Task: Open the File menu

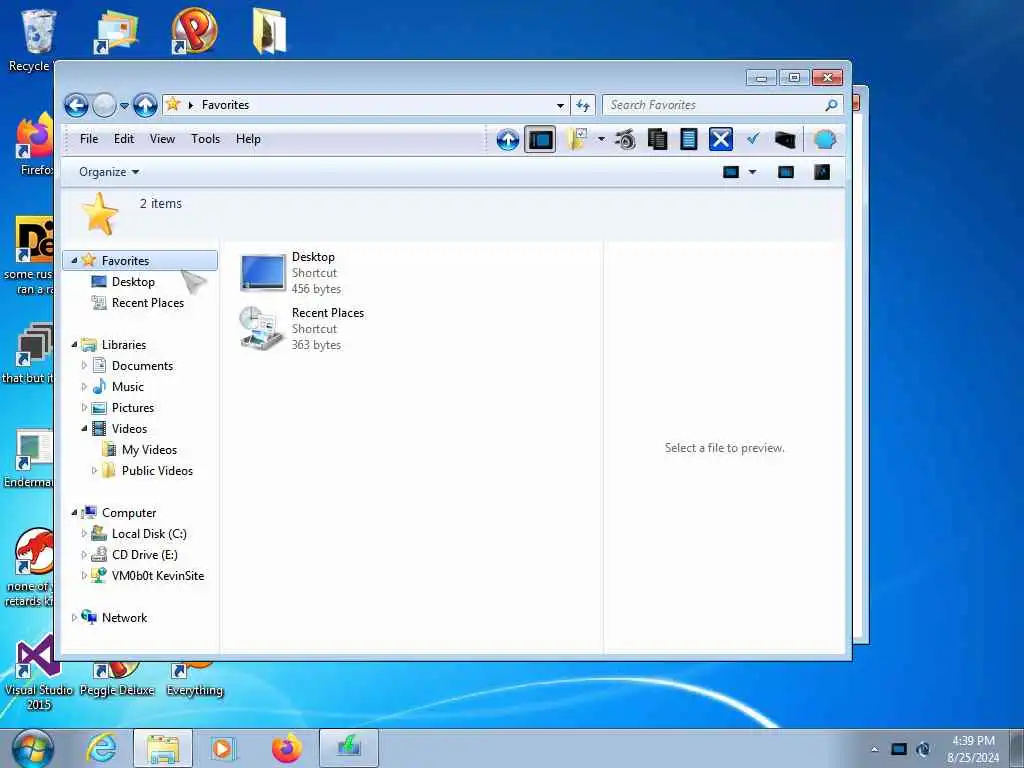Action: click(x=89, y=139)
